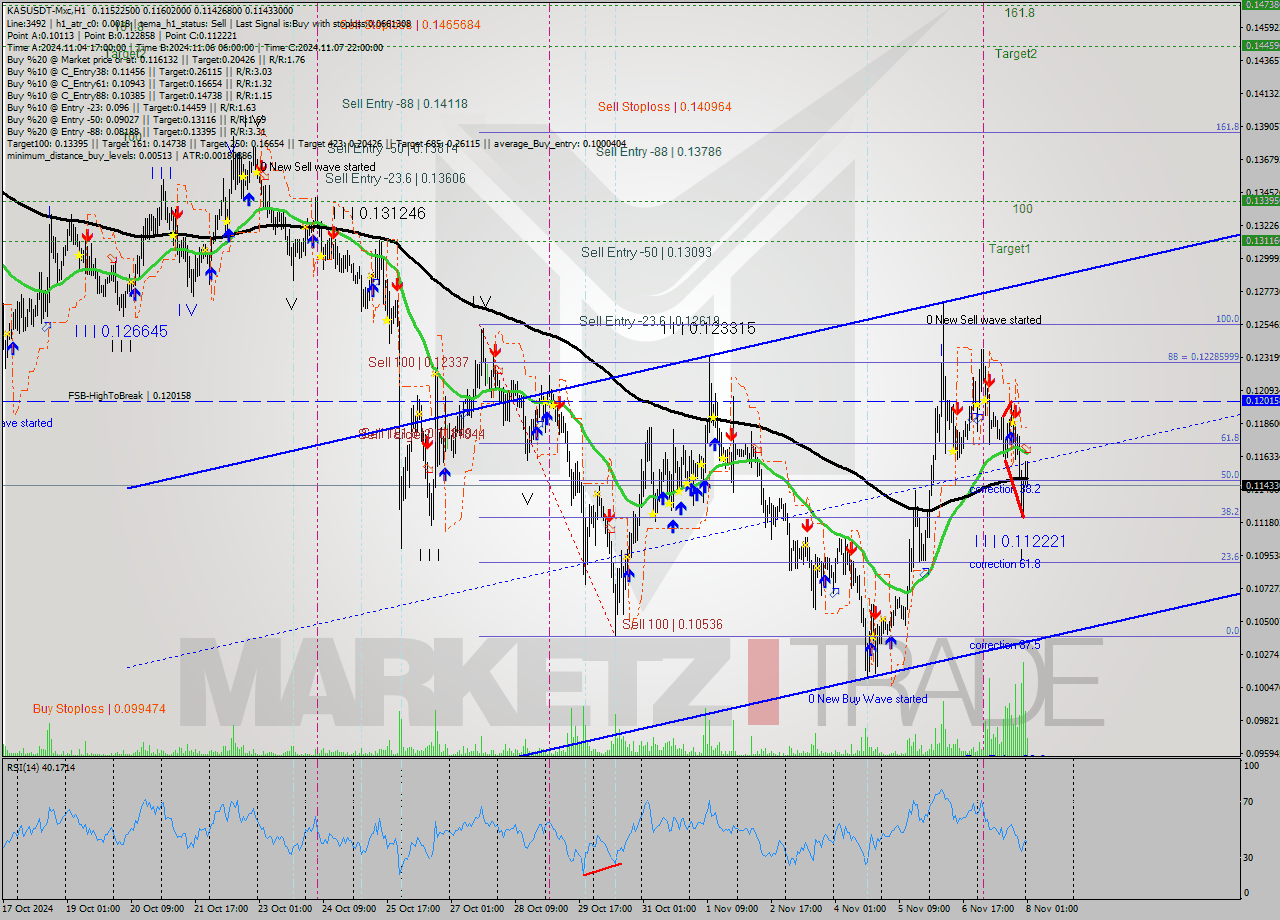Viewport: 1280px width, 920px height.
Task: Select the 'Sell 100 | 0.12337' label
Action: coord(418,362)
